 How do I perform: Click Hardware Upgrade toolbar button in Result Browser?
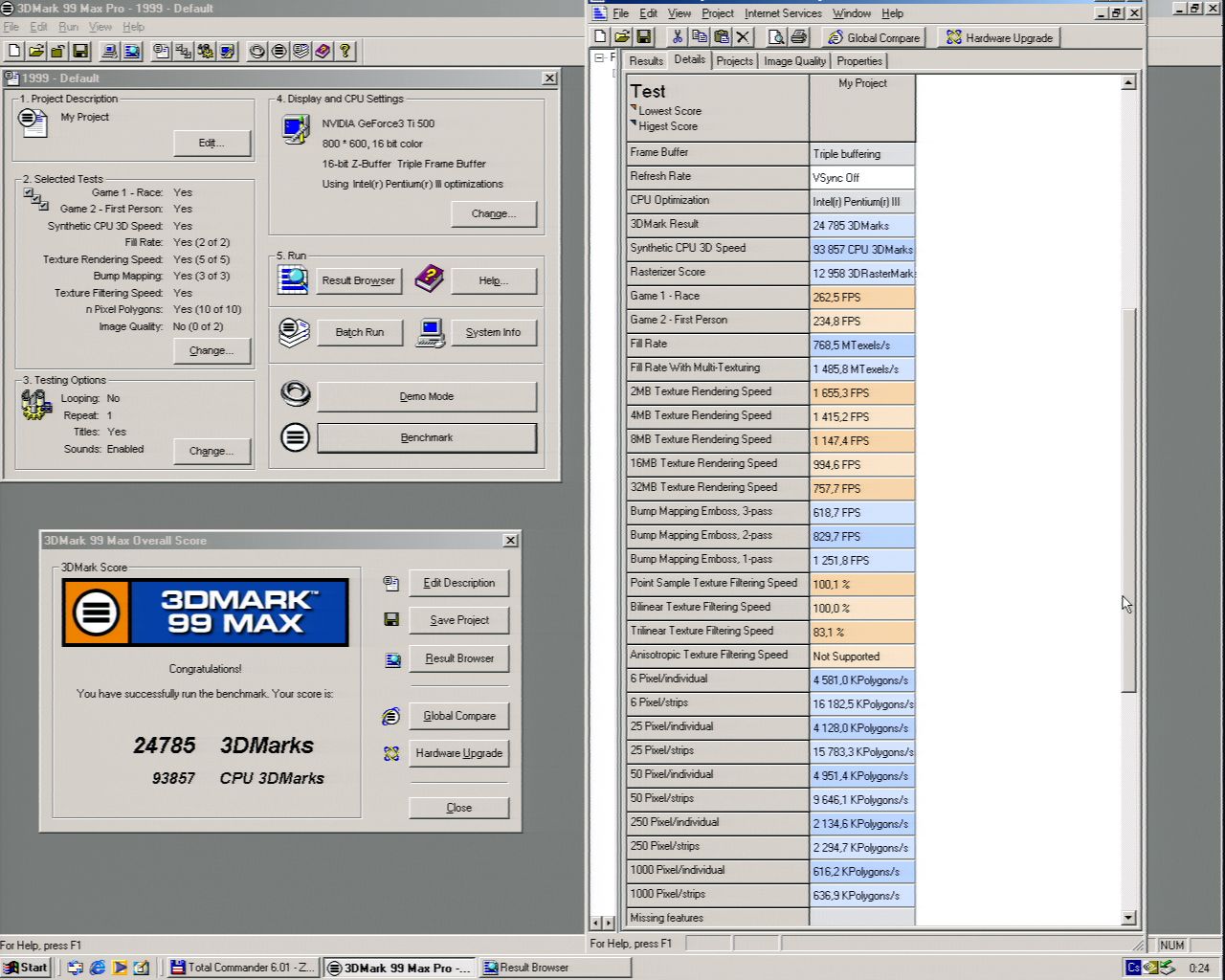(x=999, y=37)
